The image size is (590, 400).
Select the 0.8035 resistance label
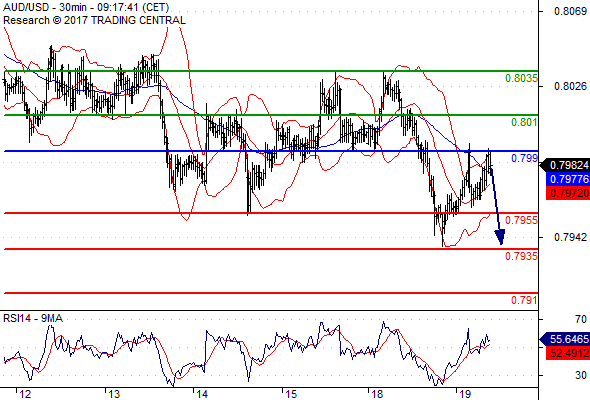[521, 78]
